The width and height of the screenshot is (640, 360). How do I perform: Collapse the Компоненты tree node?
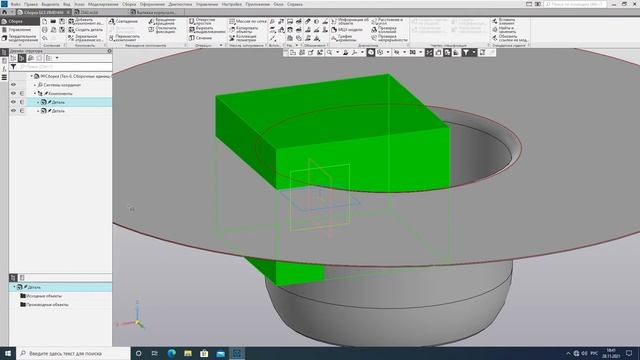(x=35, y=93)
